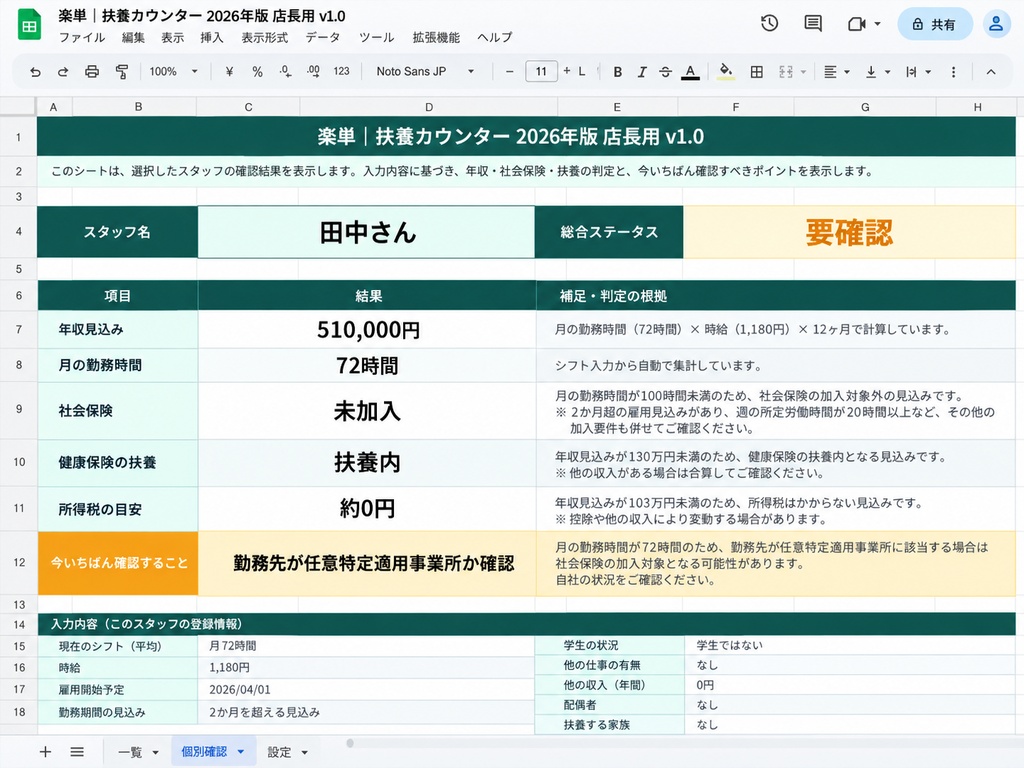Select the 田中さん staff name cell

tap(366, 232)
